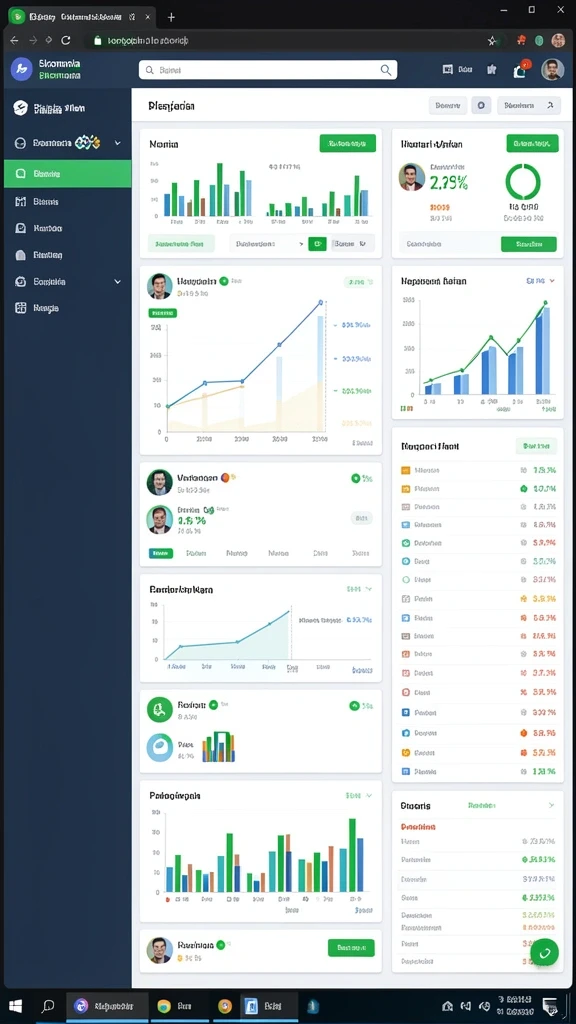The height and width of the screenshot is (1024, 576).
Task: Click the green header button in the donut ring card
Action: point(532,143)
